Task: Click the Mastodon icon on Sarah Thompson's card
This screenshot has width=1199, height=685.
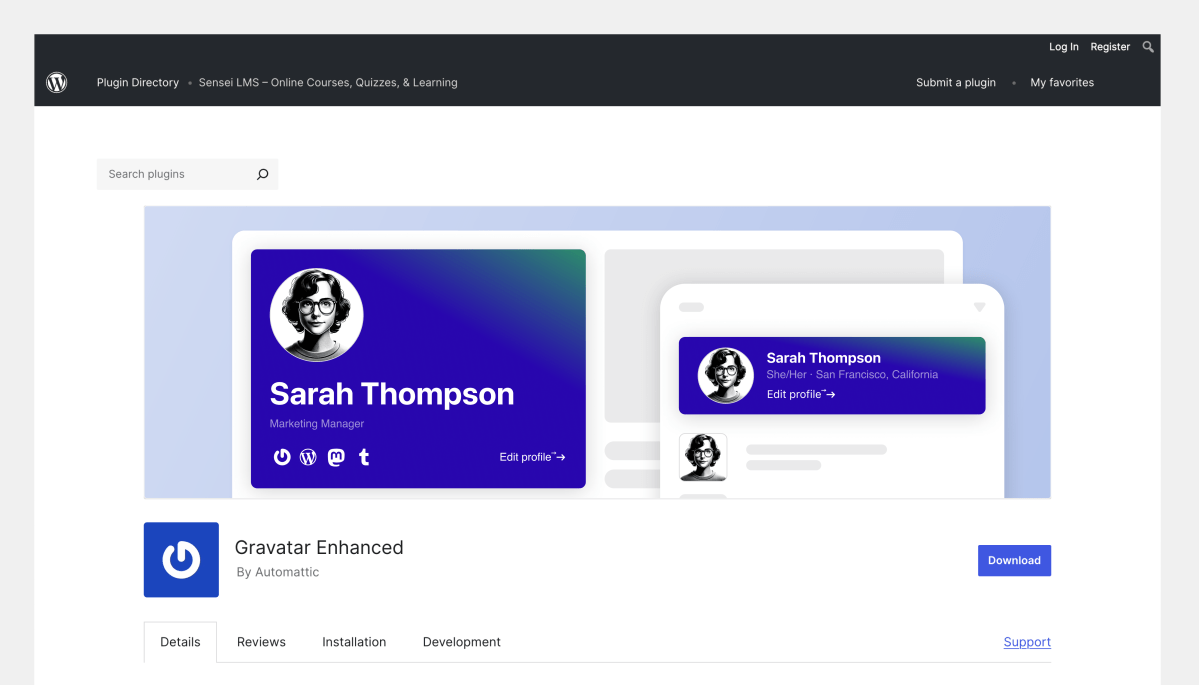Action: pos(336,457)
